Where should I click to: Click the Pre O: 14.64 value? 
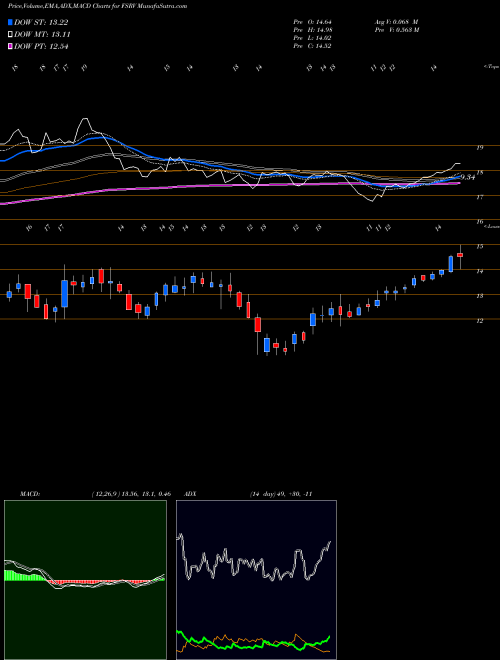click(312, 22)
